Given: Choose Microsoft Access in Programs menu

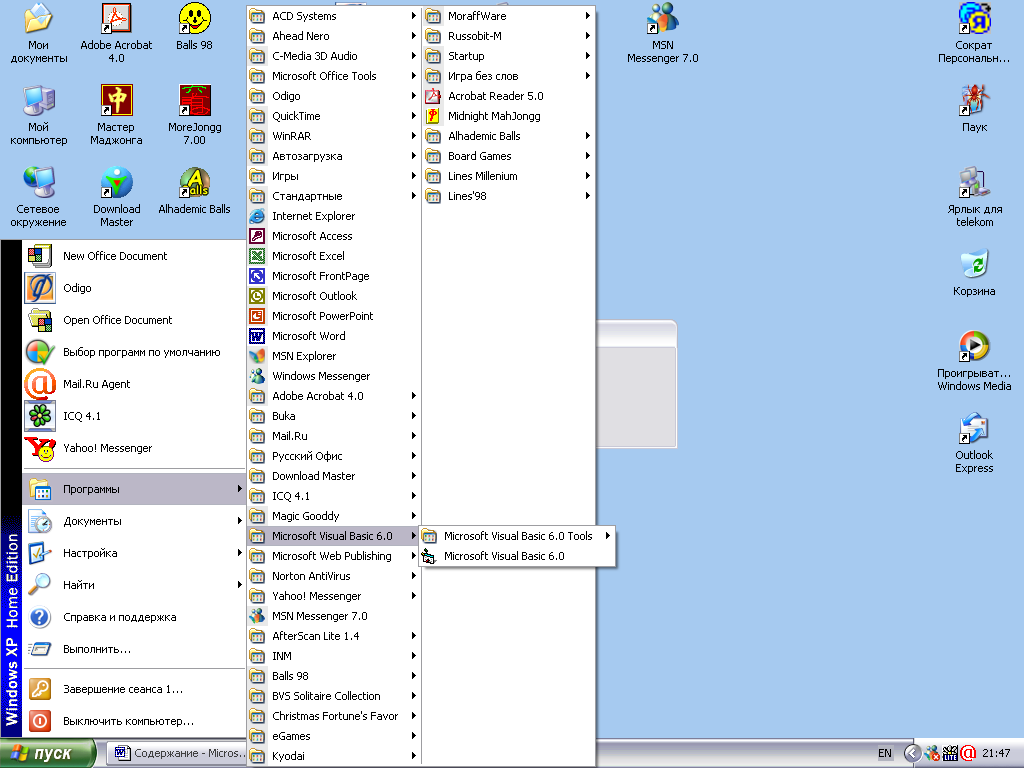Looking at the screenshot, I should coord(334,236).
